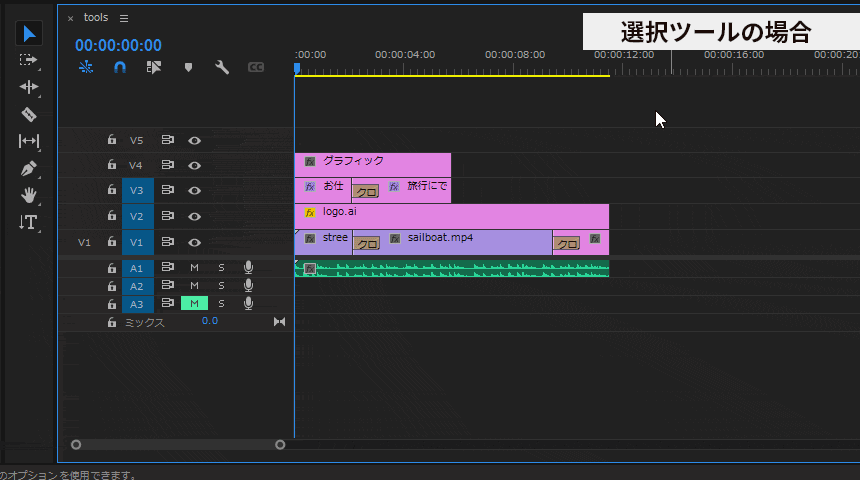Toggle lock on track V2
Image resolution: width=860 pixels, height=480 pixels.
click(112, 215)
